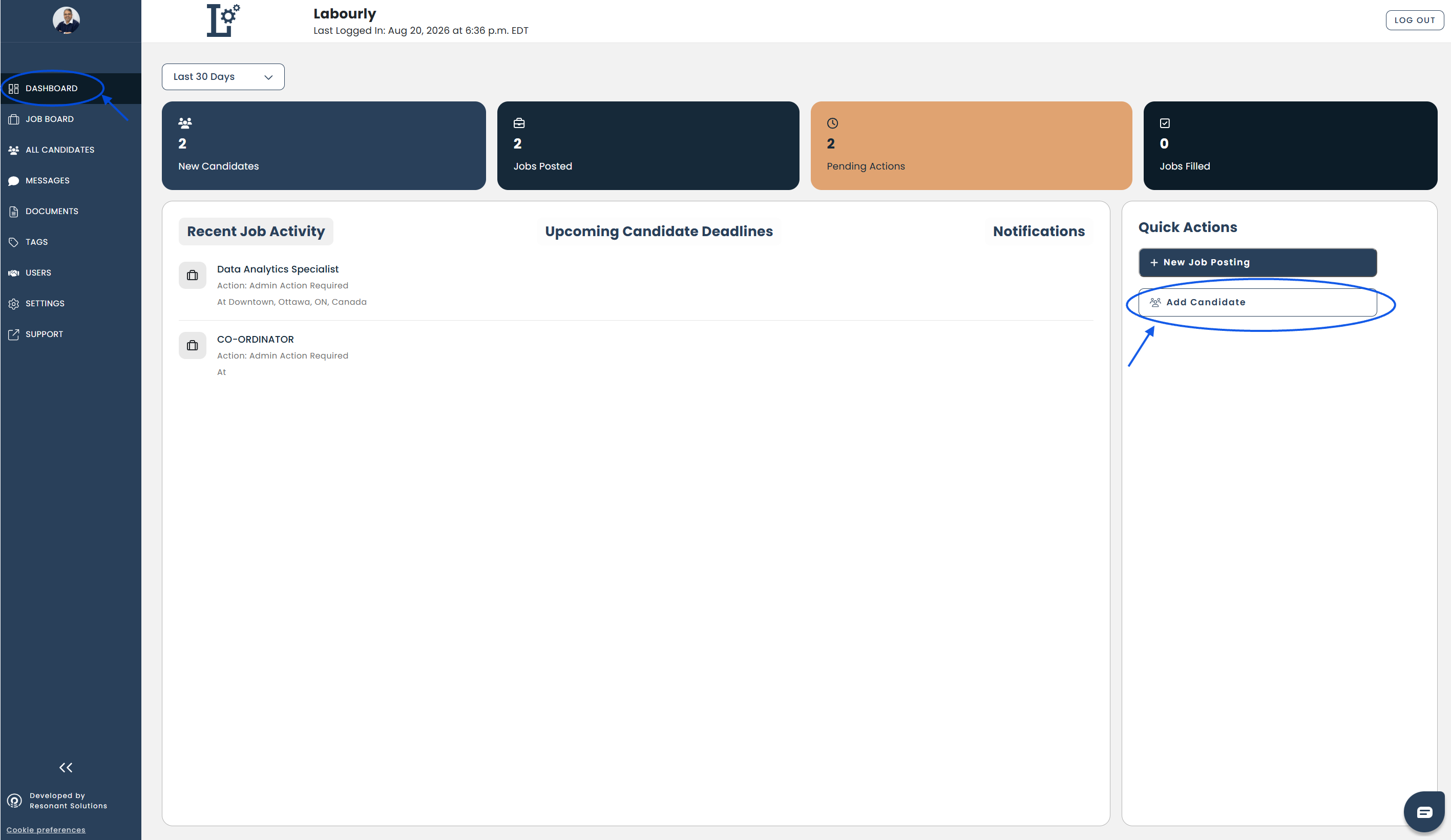Viewport: 1451px width, 840px height.
Task: Click the Pending Actions clock icon
Action: point(833,123)
